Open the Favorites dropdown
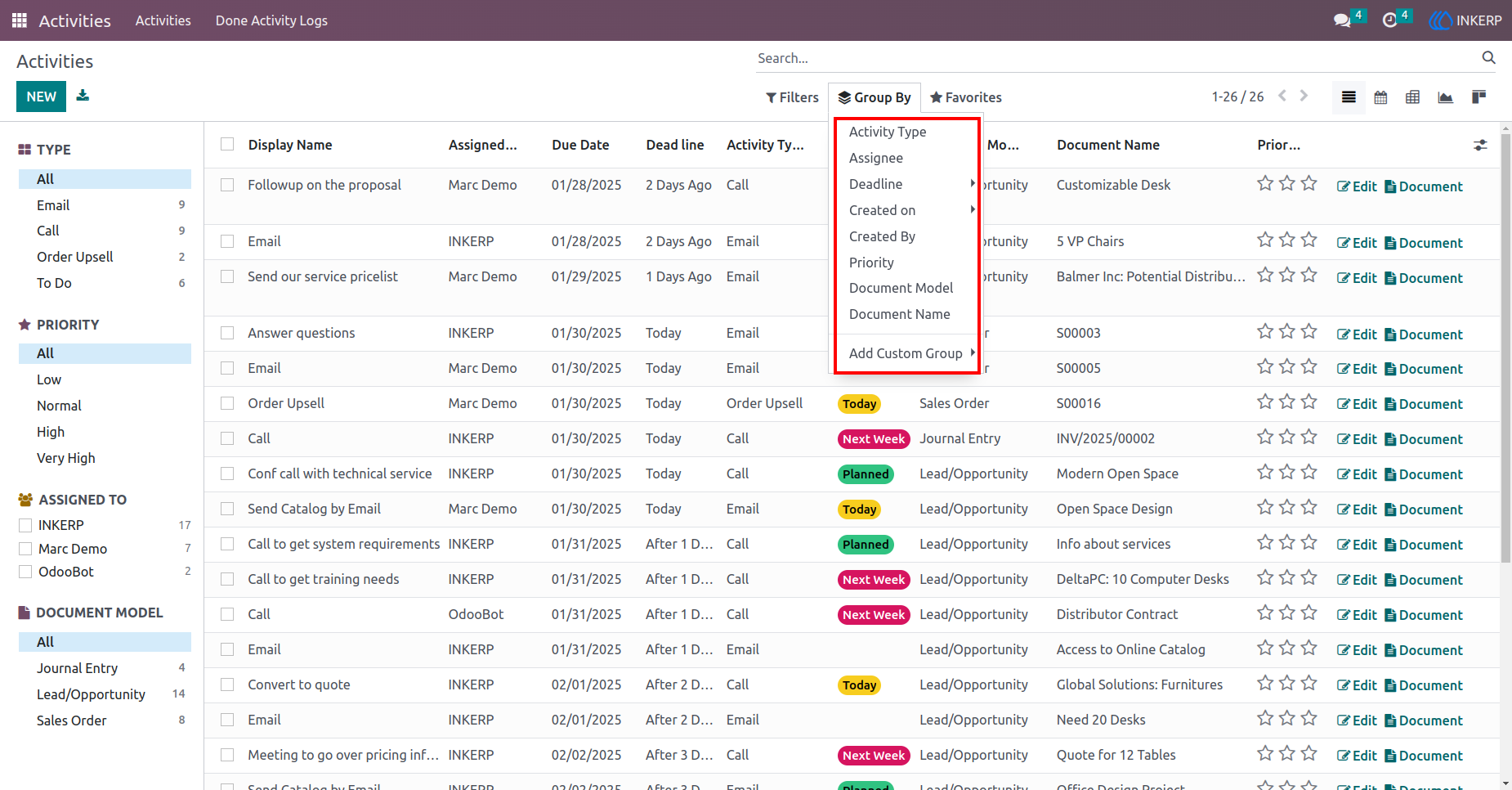 tap(966, 97)
